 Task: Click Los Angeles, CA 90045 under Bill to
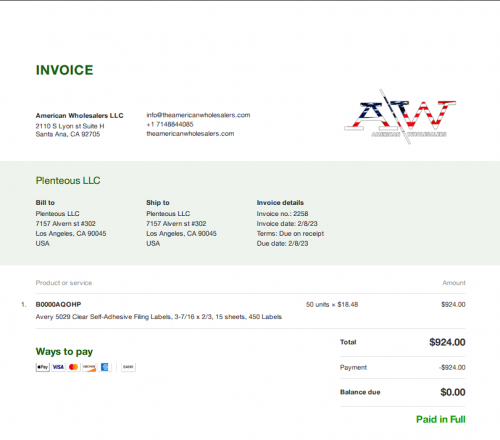pyautogui.click(x=71, y=234)
